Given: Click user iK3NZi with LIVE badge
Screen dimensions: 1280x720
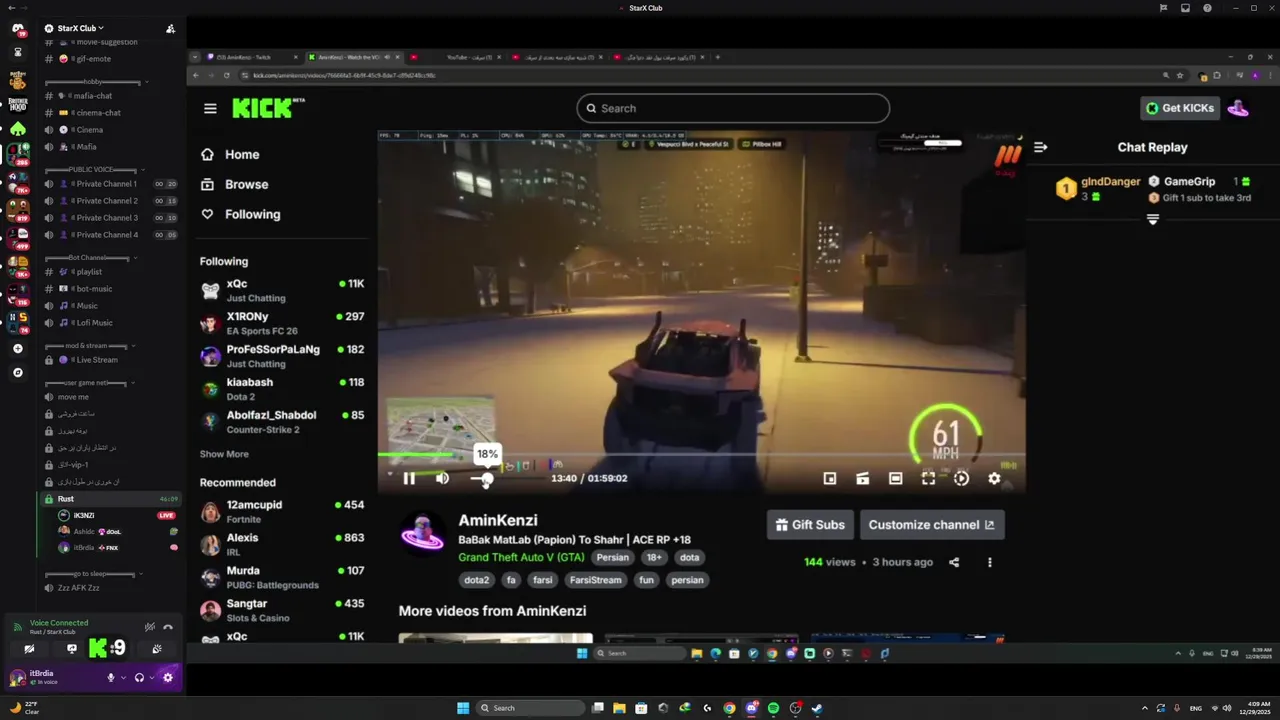Looking at the screenshot, I should point(117,515).
